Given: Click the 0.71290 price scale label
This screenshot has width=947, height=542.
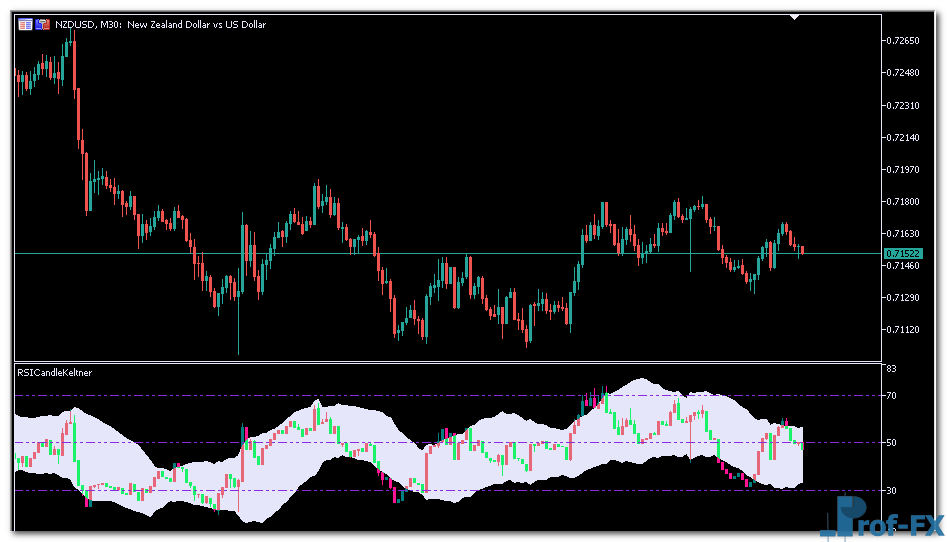Looking at the screenshot, I should coord(903,297).
